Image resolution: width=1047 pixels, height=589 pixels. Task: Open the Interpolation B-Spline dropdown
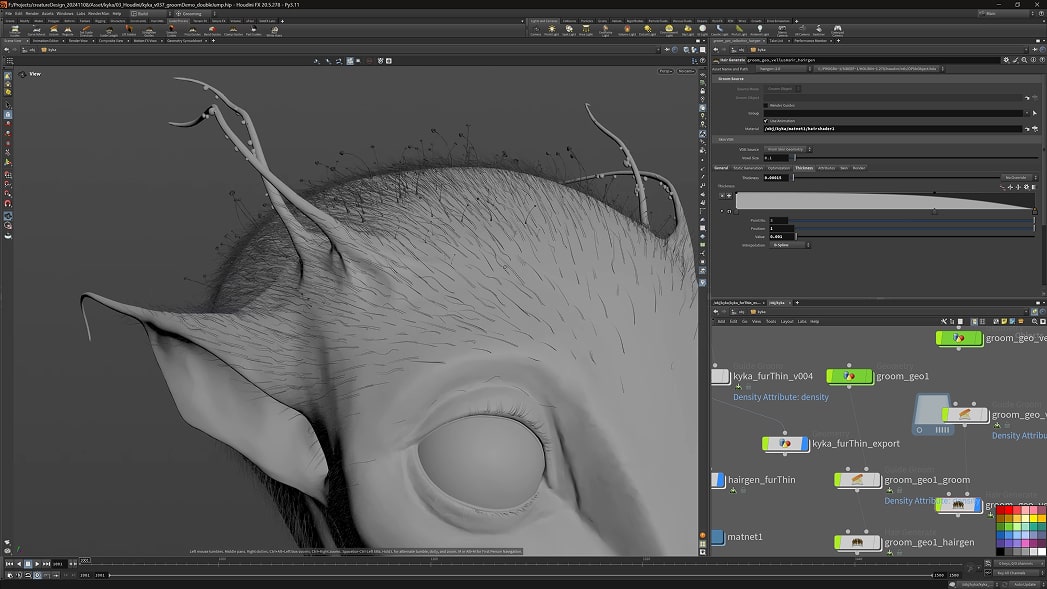(790, 245)
